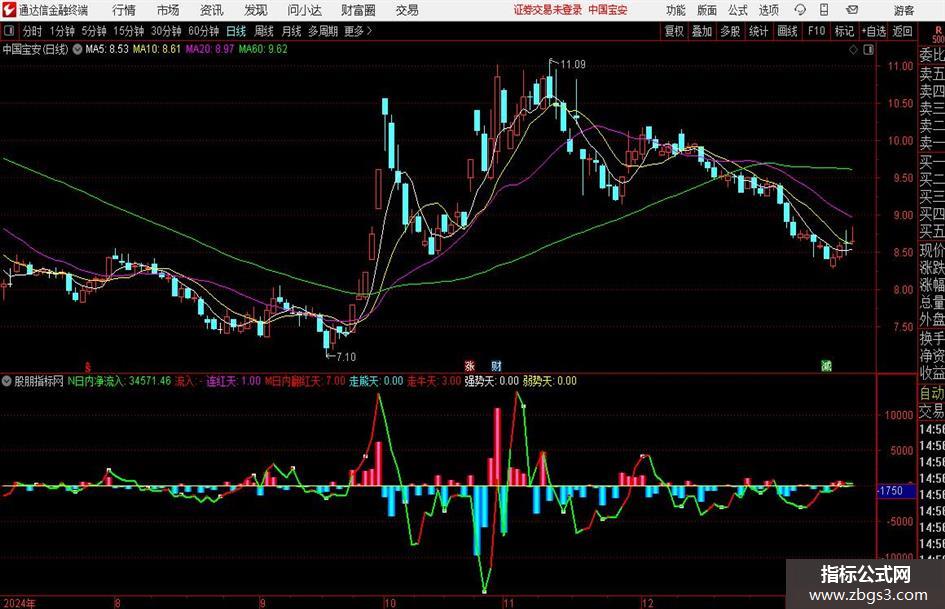Switch to the 分时 chart tab

coord(32,31)
